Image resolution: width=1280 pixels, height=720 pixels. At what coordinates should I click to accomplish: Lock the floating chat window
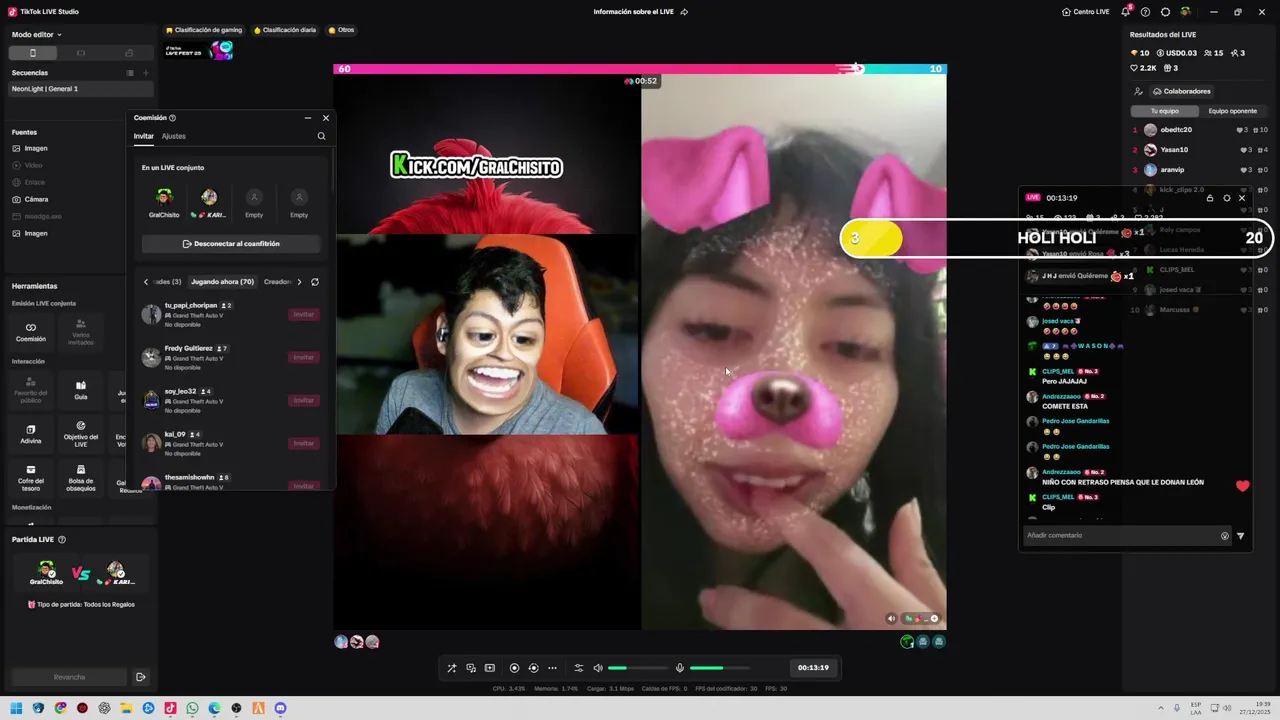pos(1210,198)
